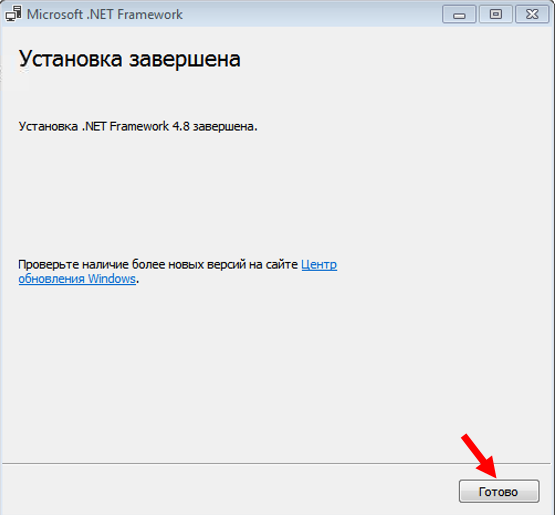Click the word завершена in the large heading
Image resolution: width=556 pixels, height=515 pixels.
tap(185, 59)
